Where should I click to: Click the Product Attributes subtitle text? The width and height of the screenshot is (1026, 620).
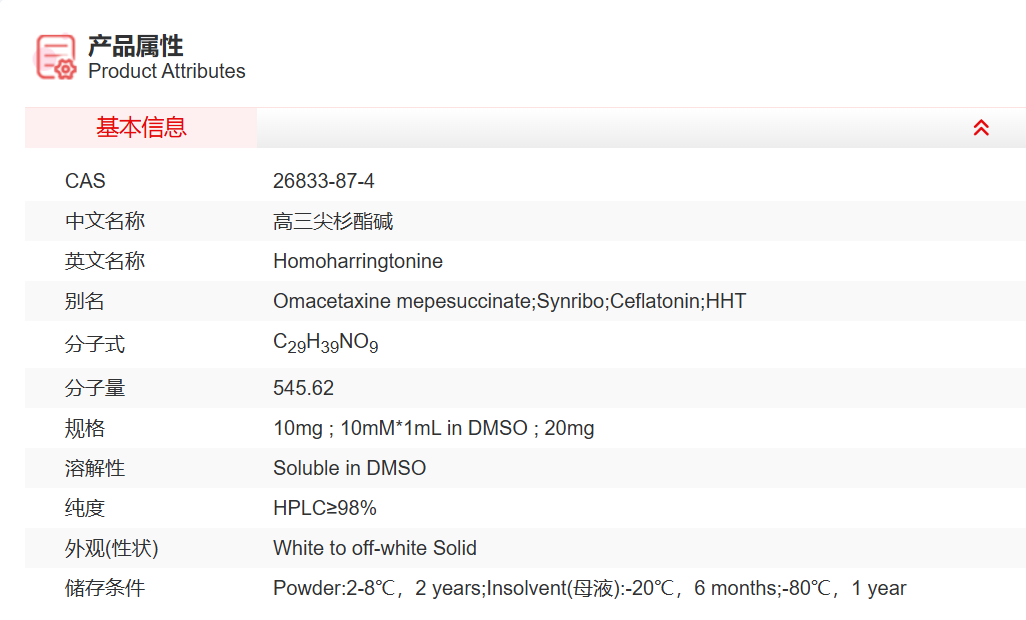pyautogui.click(x=166, y=71)
